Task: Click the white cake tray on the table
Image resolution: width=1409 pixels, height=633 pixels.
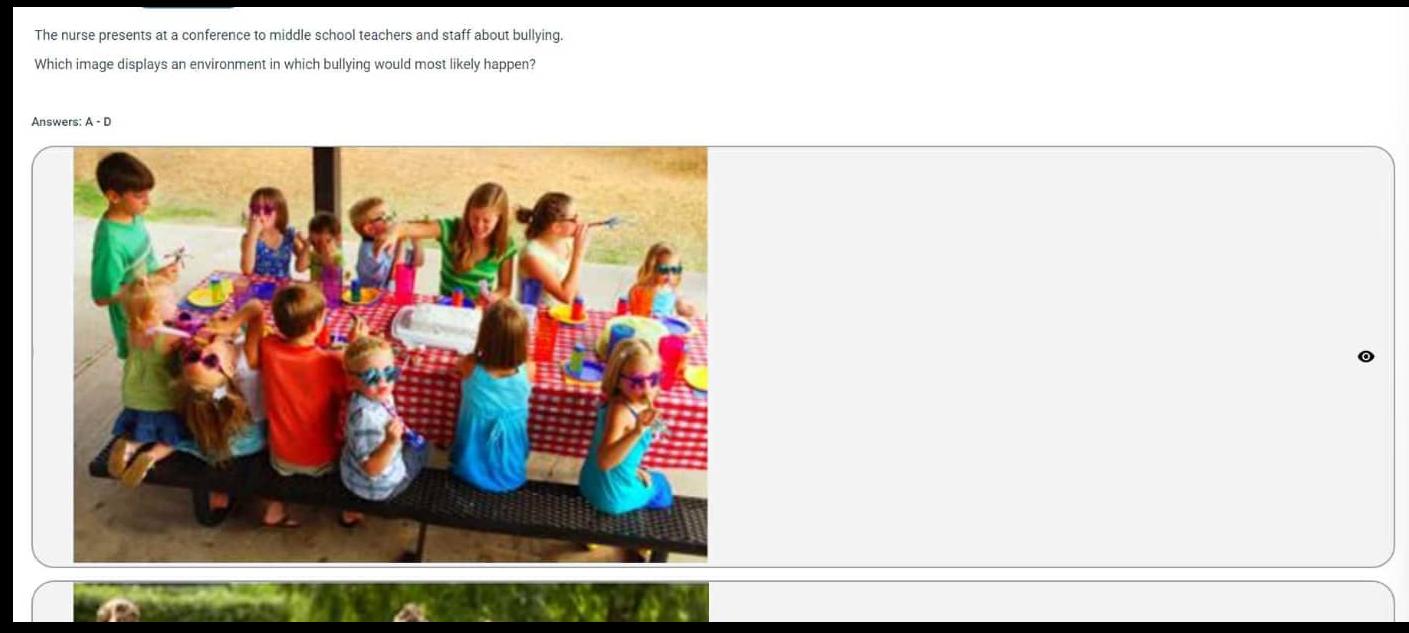Action: (x=437, y=326)
